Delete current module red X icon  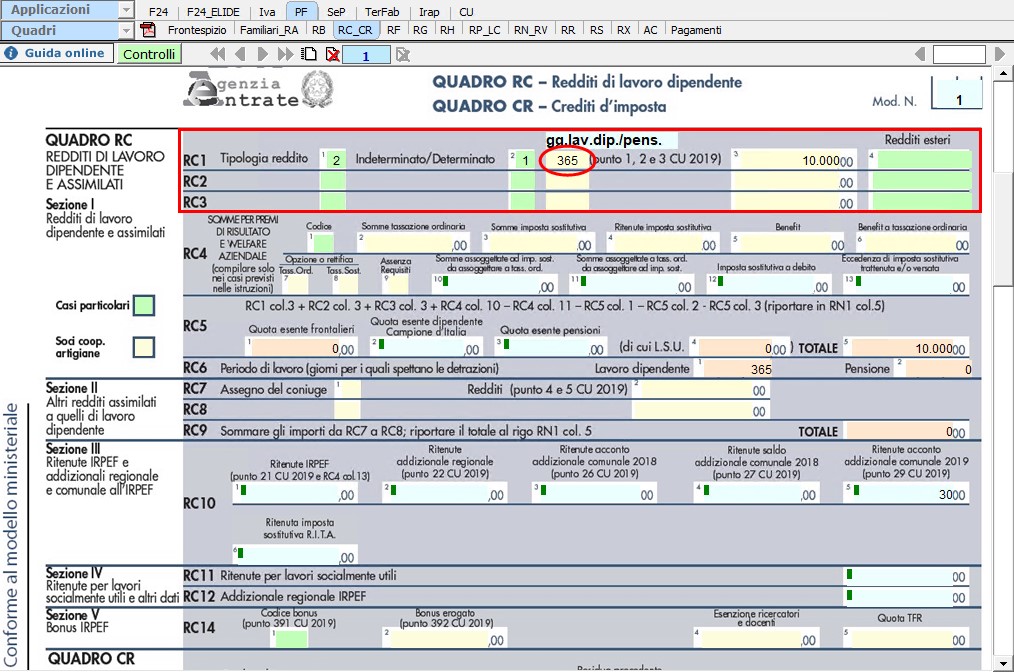point(332,54)
